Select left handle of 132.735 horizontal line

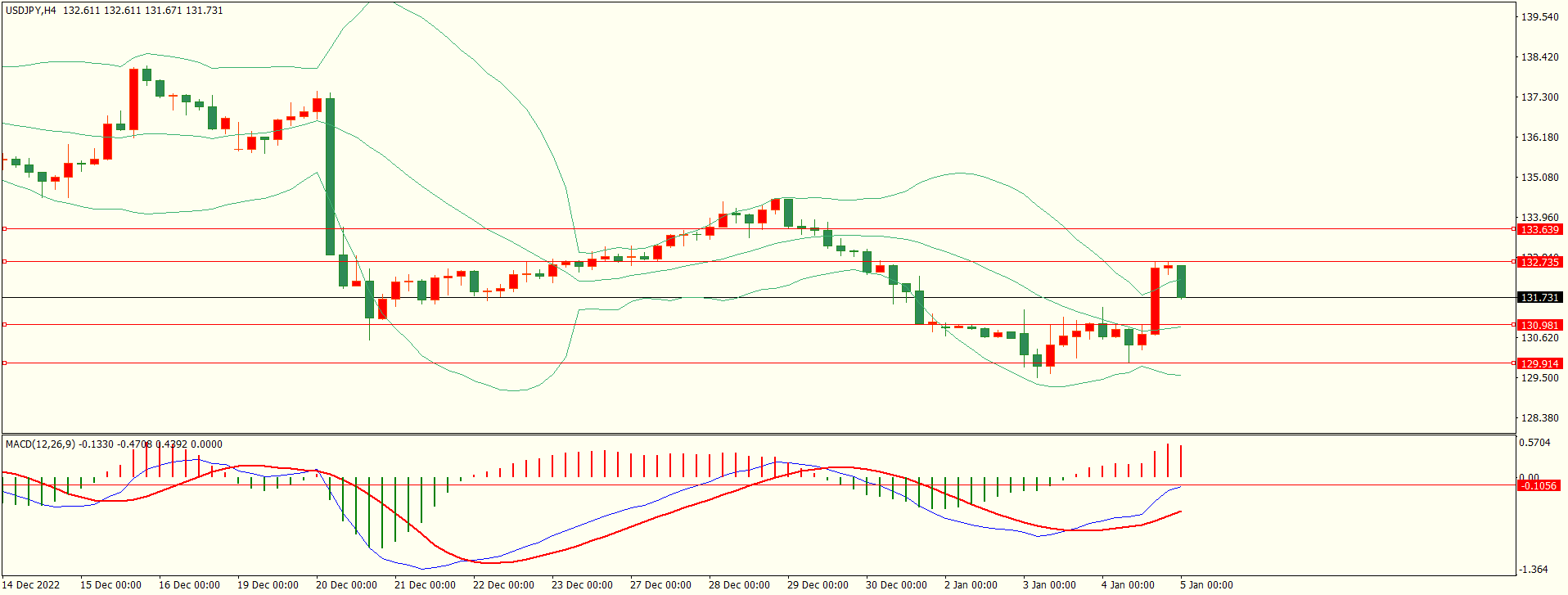[x=4, y=262]
